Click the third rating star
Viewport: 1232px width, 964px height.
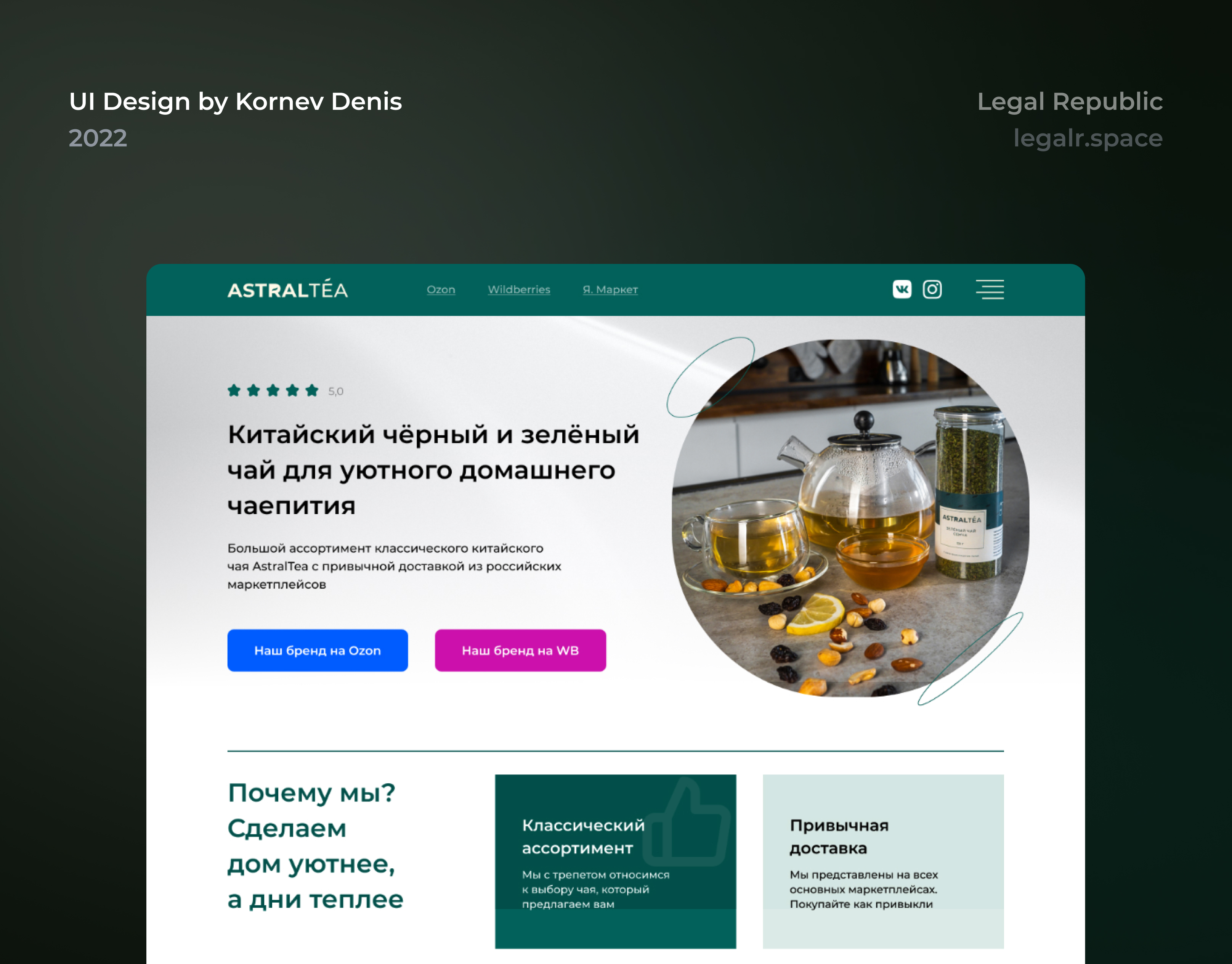click(273, 390)
